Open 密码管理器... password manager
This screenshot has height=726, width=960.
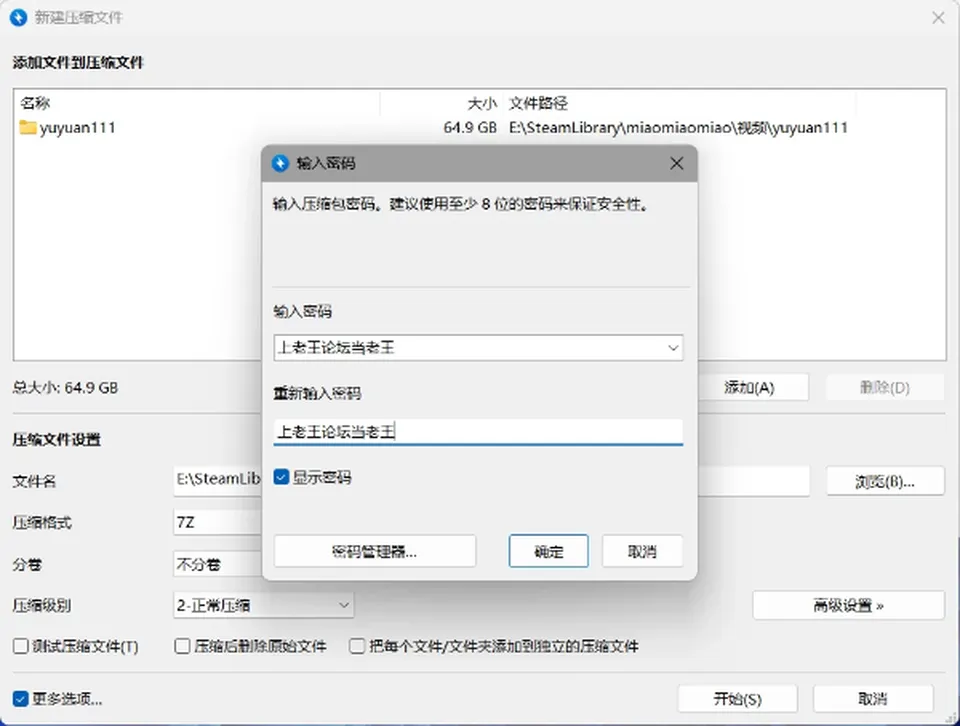tap(375, 551)
